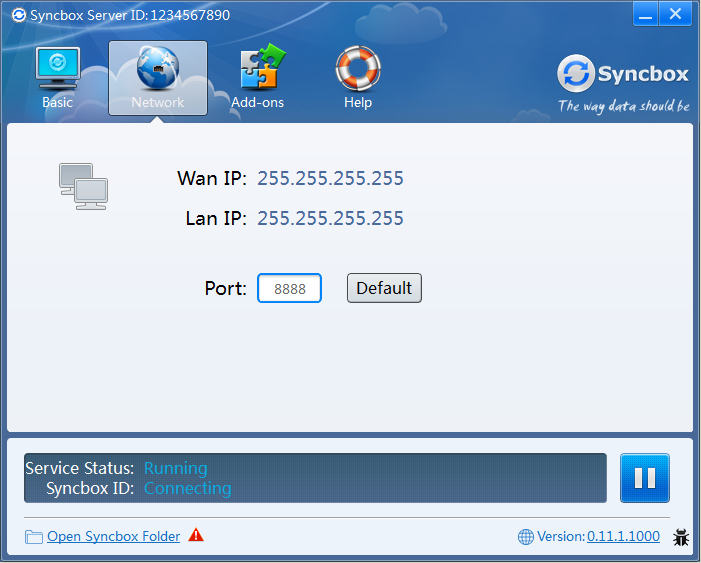701x563 pixels.
Task: Pause the Syncbox service
Action: click(645, 478)
